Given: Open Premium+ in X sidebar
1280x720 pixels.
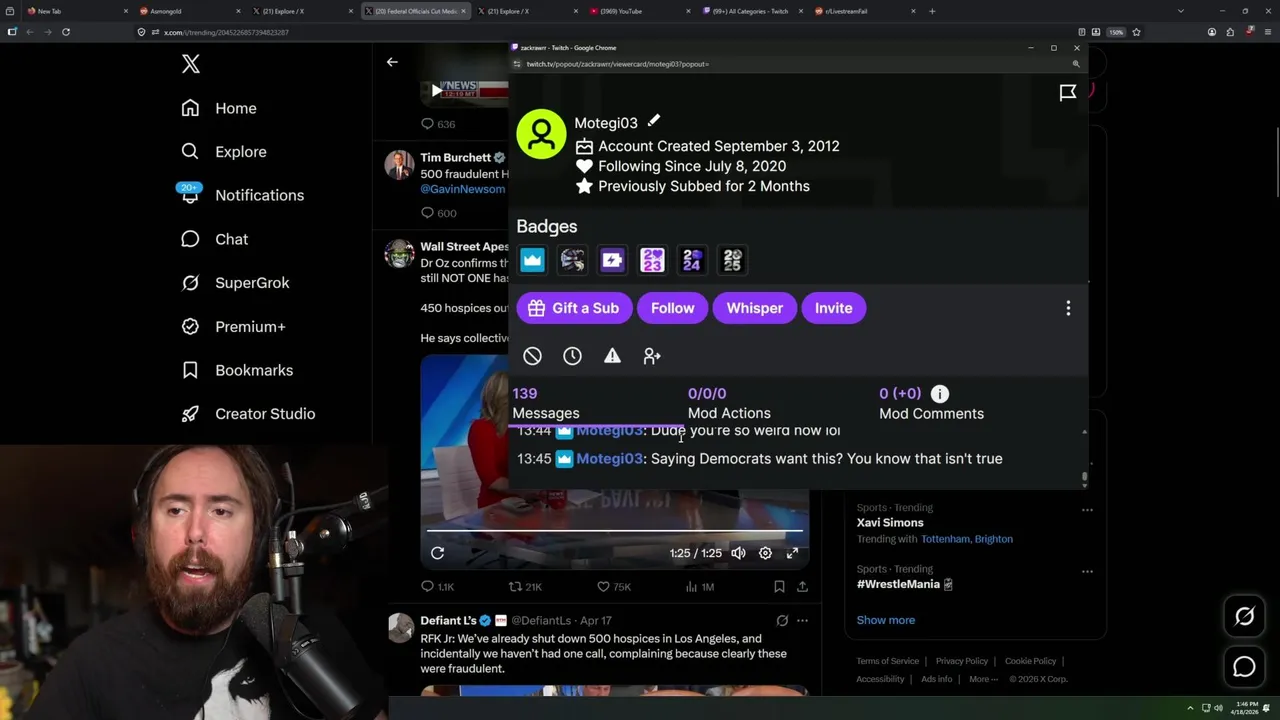Looking at the screenshot, I should pos(233,326).
